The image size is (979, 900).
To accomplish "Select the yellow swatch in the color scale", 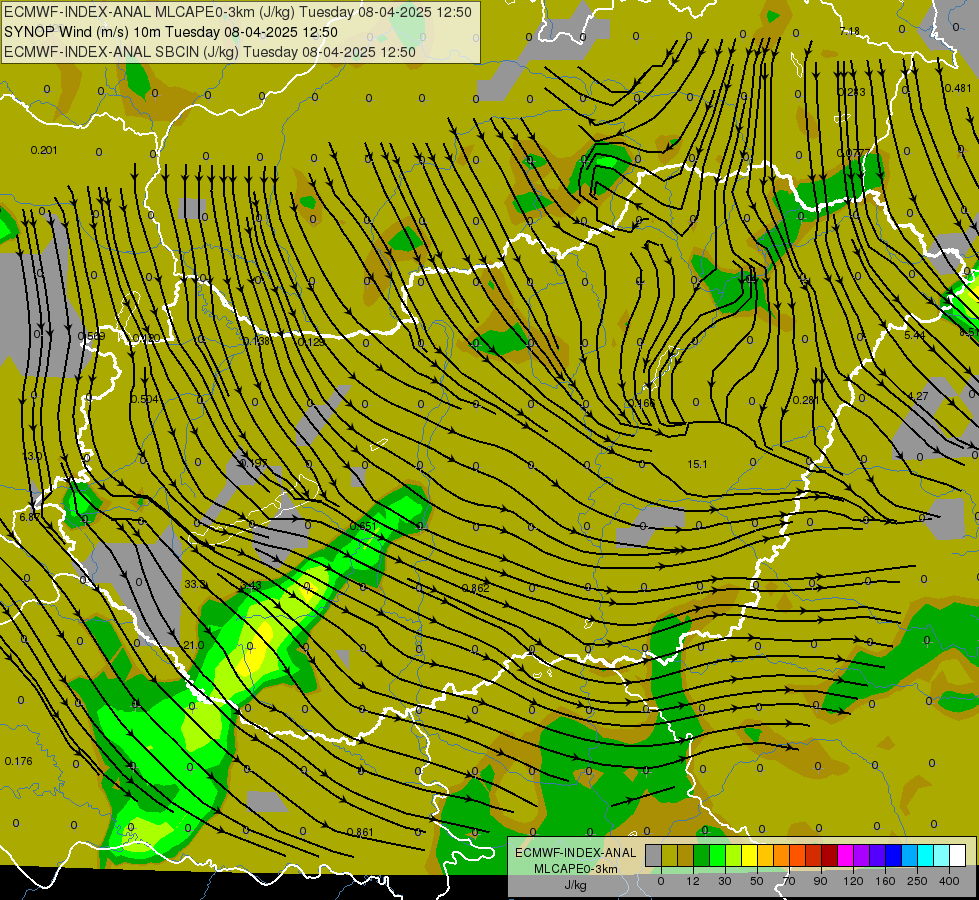I will pyautogui.click(x=750, y=855).
